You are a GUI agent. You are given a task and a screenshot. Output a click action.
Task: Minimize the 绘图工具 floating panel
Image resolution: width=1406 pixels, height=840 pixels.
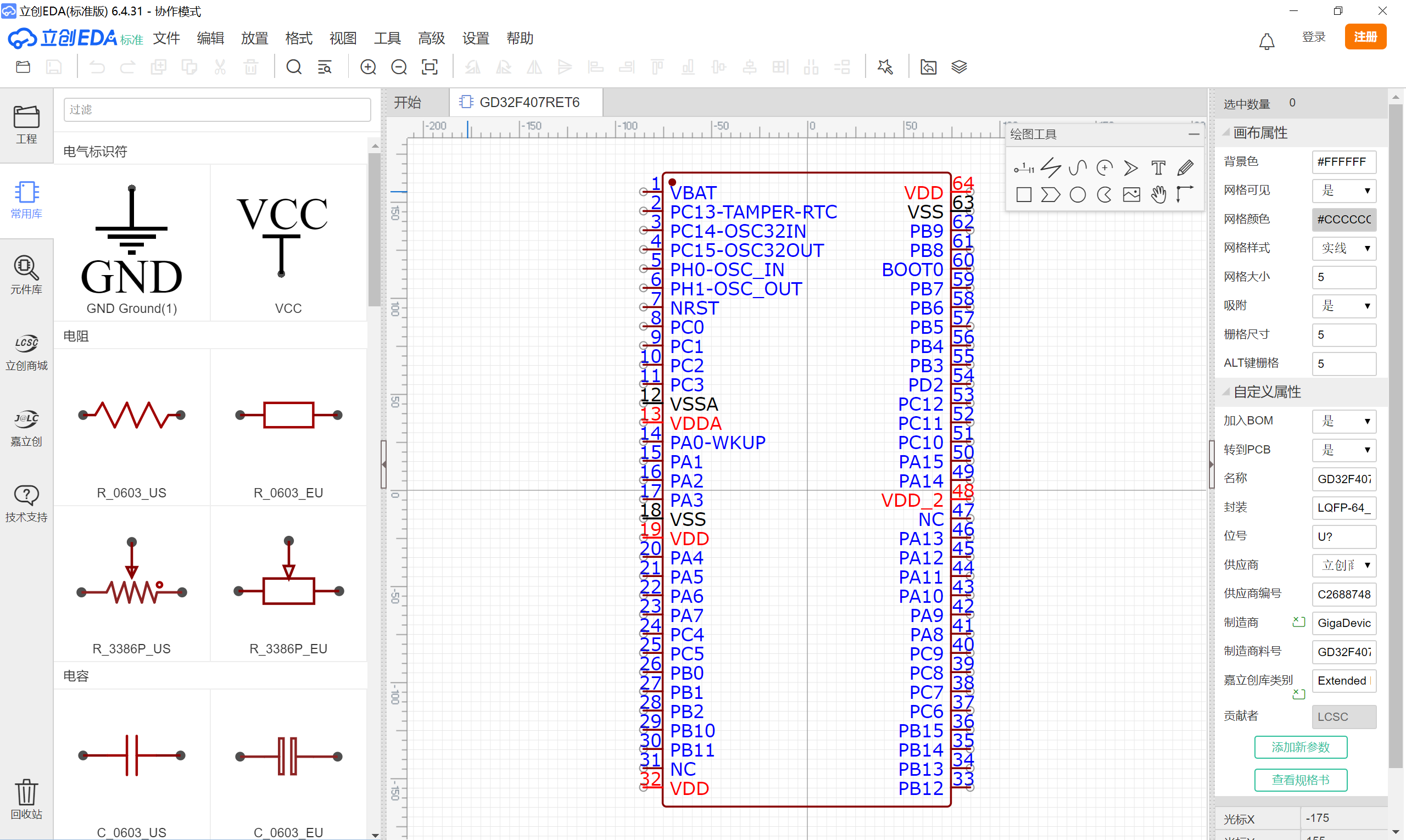[x=1193, y=134]
